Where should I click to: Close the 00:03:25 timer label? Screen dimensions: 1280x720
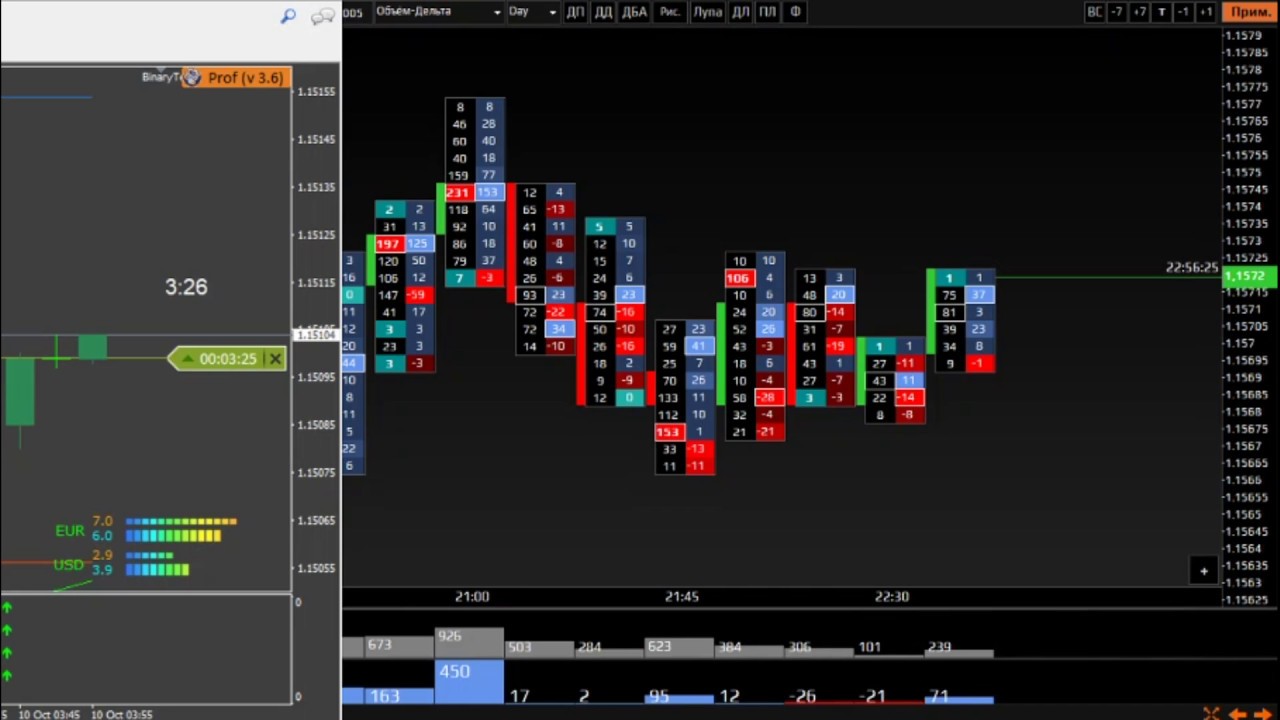[x=275, y=359]
